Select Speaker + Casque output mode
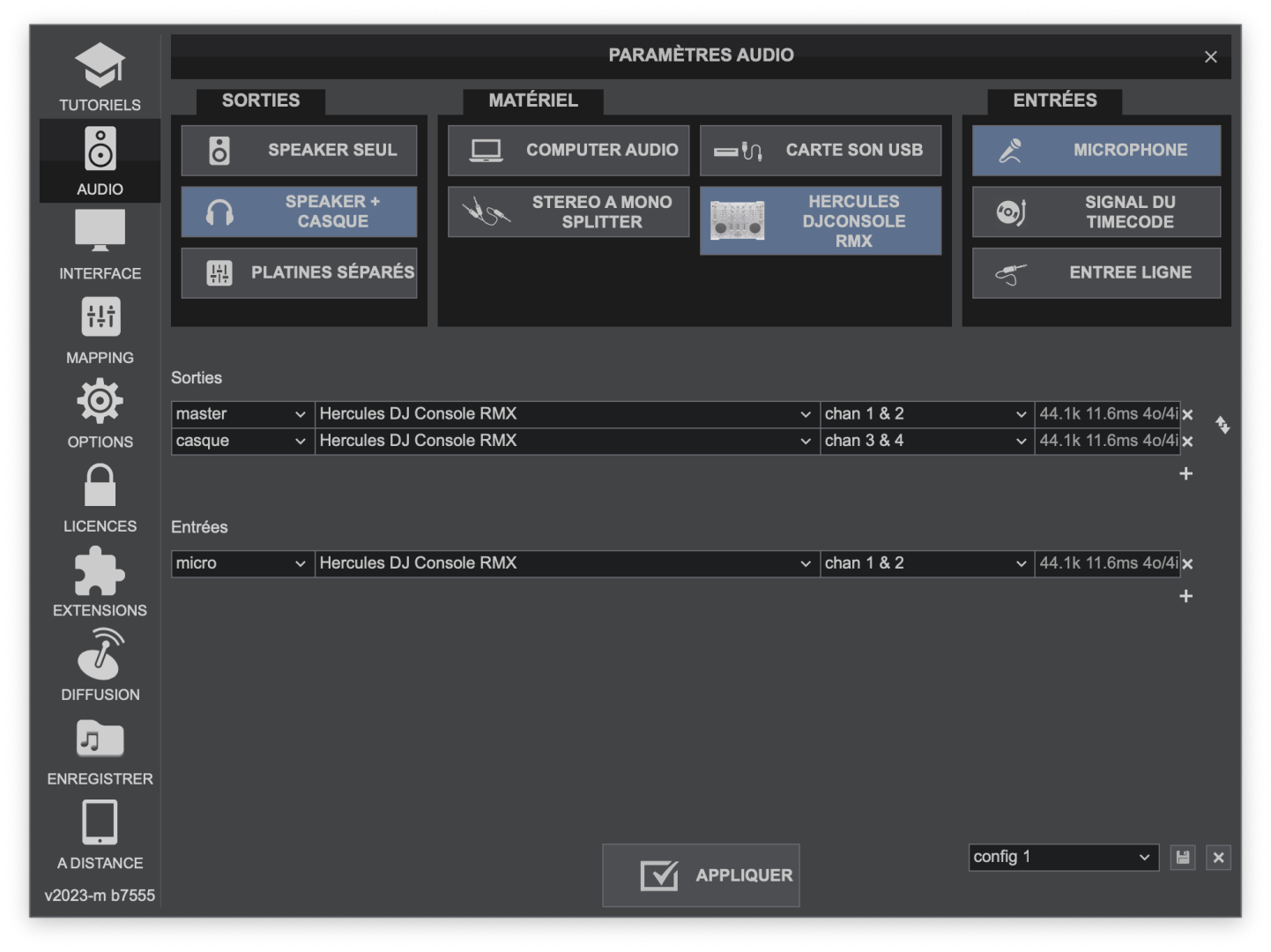This screenshot has width=1271, height=952. coord(299,212)
